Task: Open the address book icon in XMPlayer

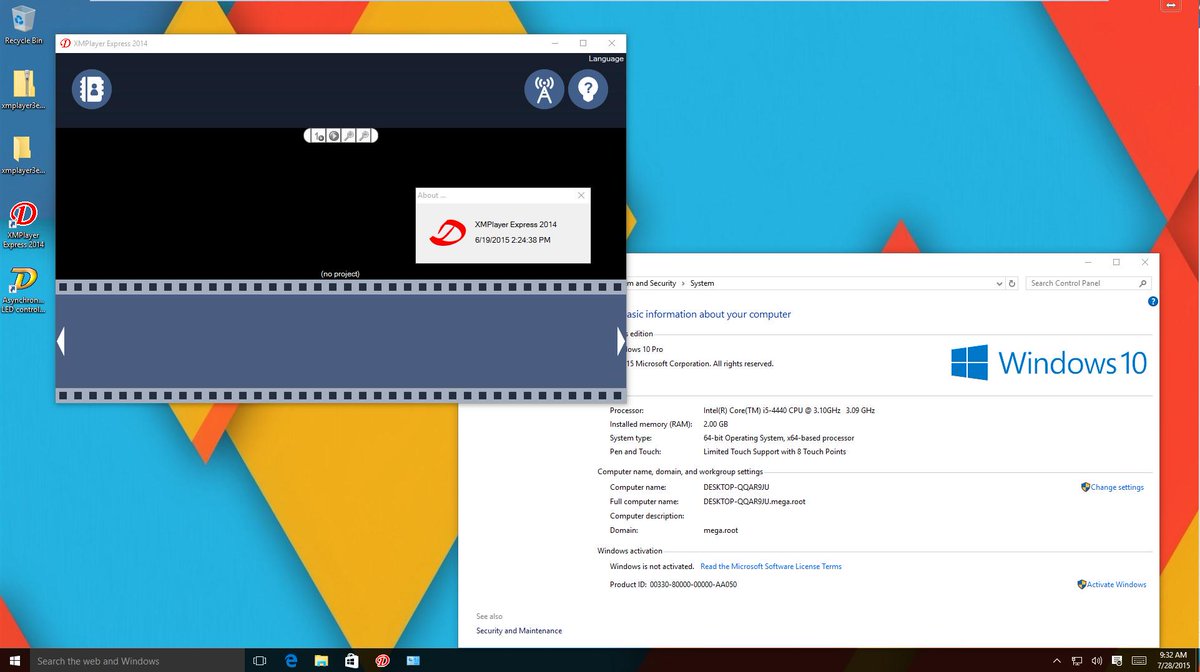Action: (92, 90)
